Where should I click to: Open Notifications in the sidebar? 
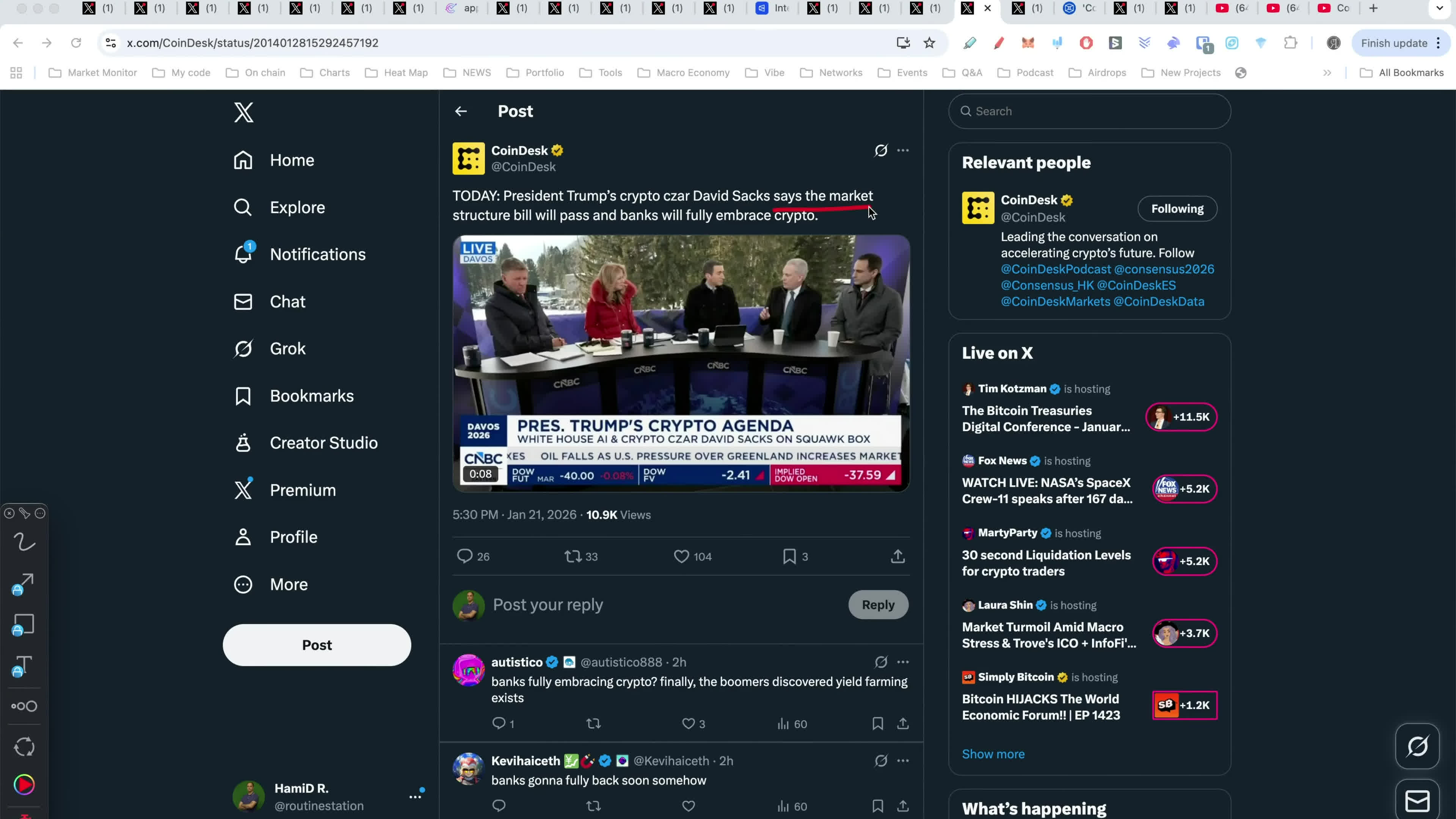(x=300, y=254)
